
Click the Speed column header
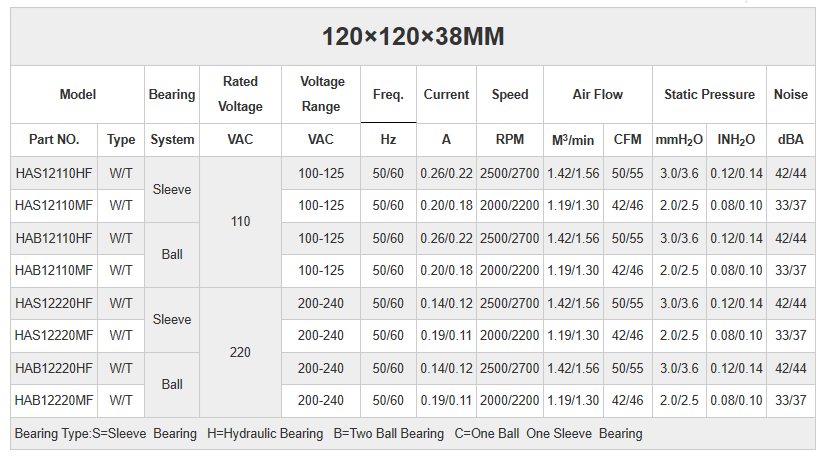(x=510, y=95)
